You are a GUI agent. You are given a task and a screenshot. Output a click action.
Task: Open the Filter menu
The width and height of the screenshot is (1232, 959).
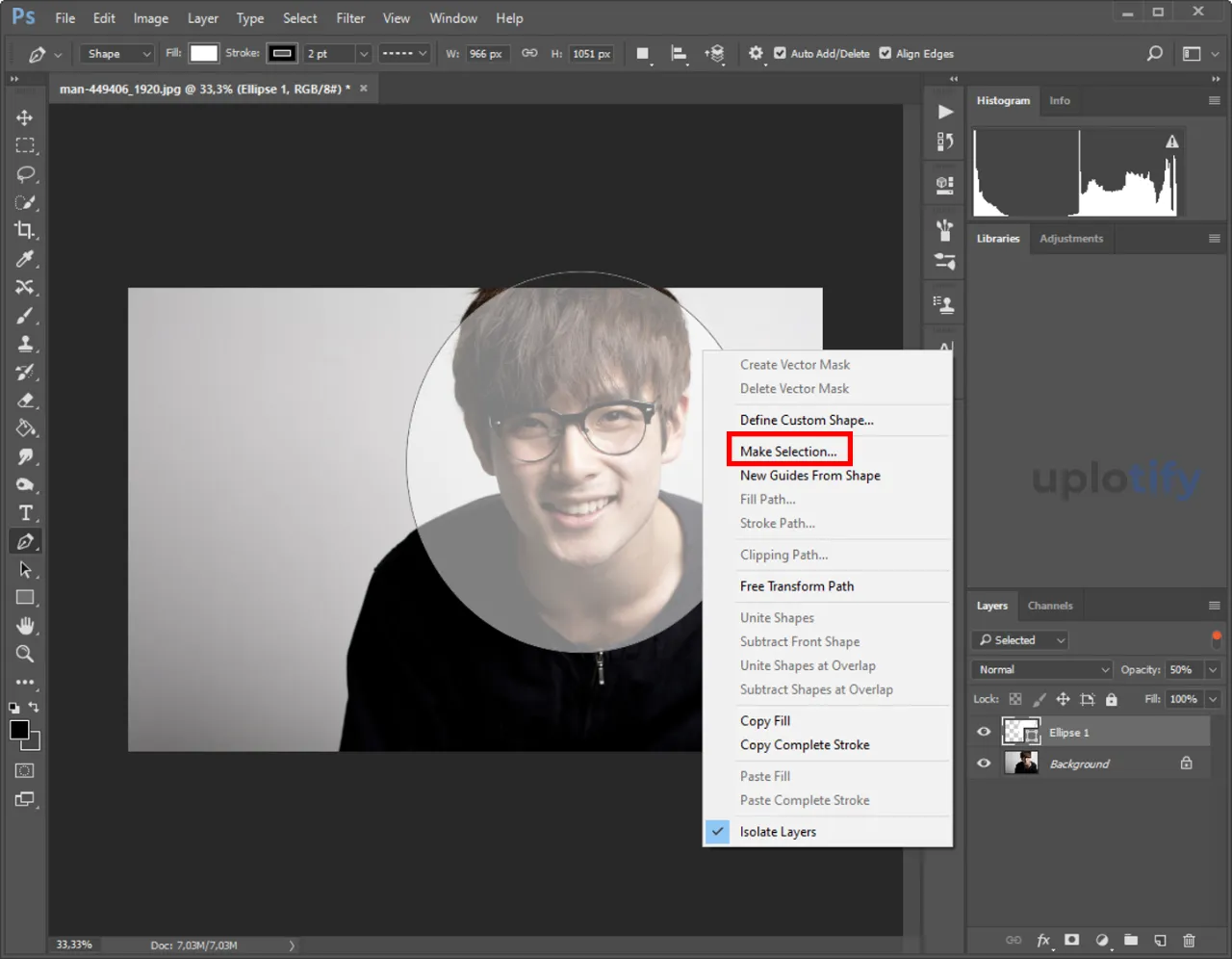pos(350,18)
